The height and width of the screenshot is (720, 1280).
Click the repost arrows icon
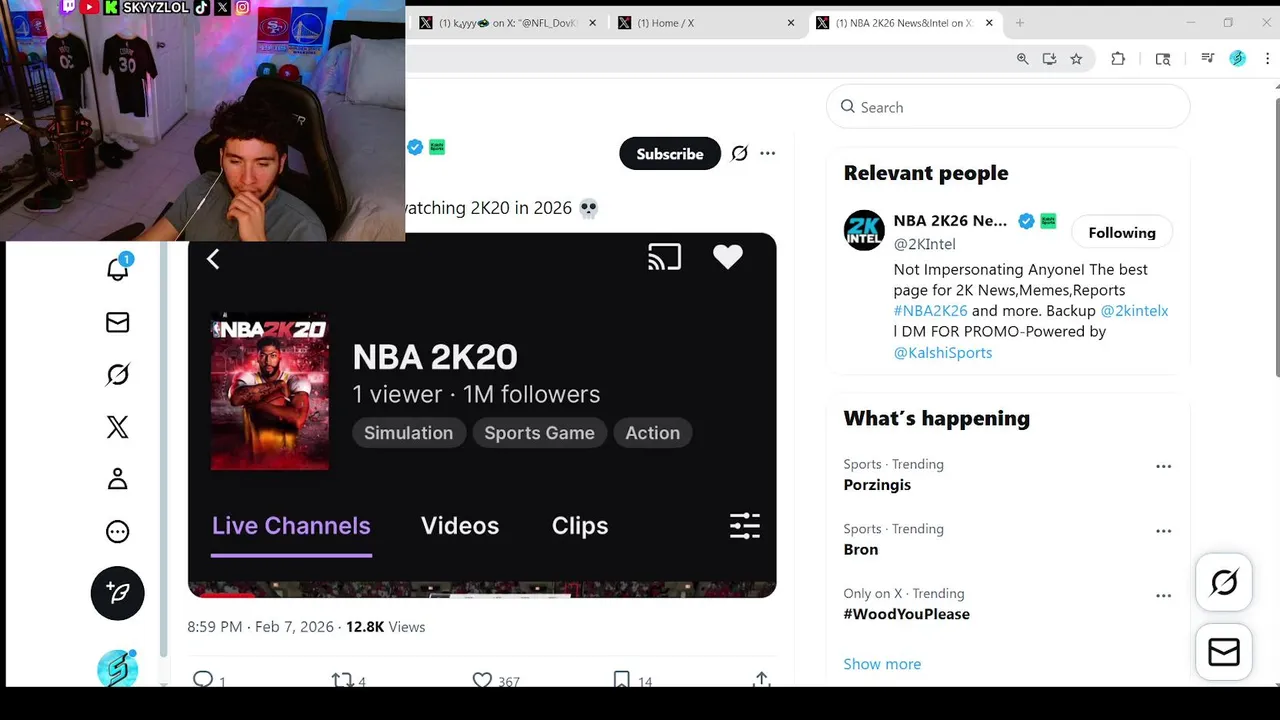tap(342, 680)
